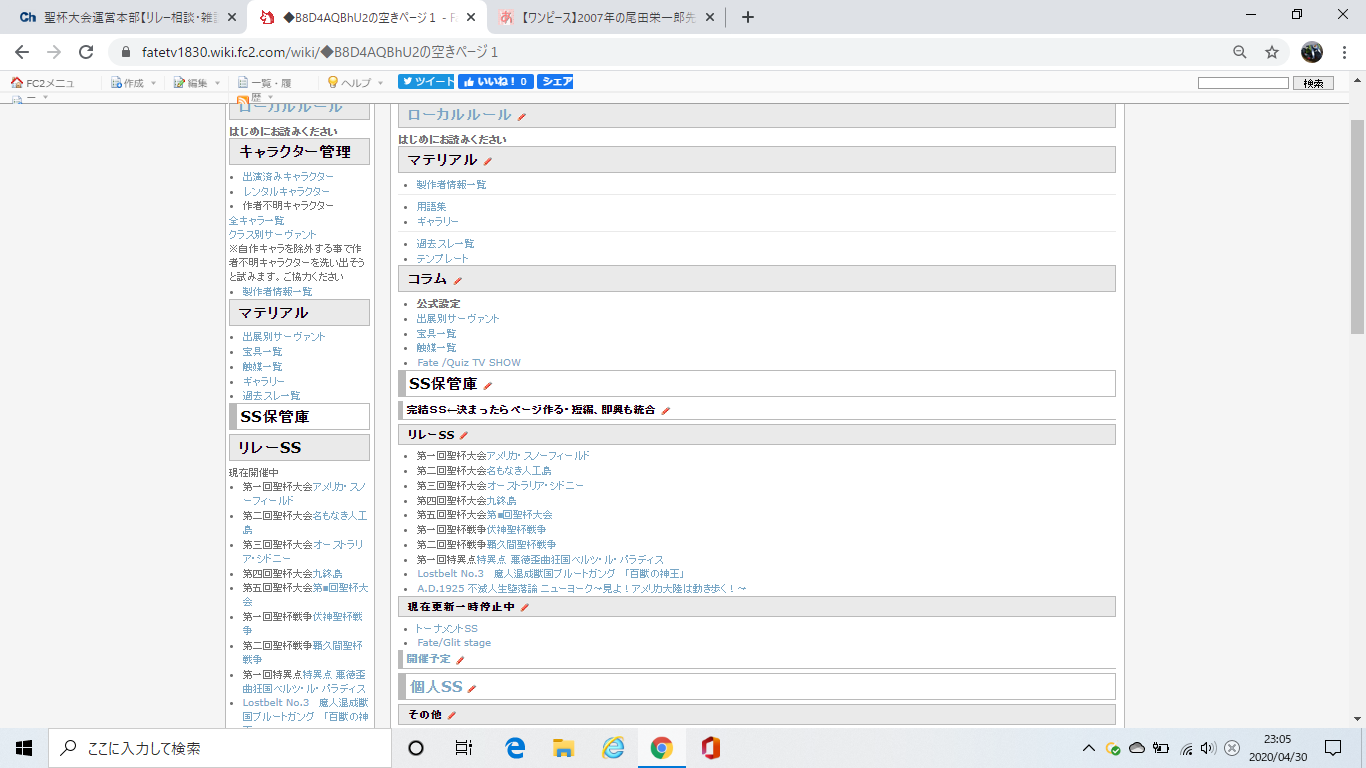The width and height of the screenshot is (1366, 768).
Task: Click the pencil edit icon beside ローカルルール heading
Action: (522, 117)
